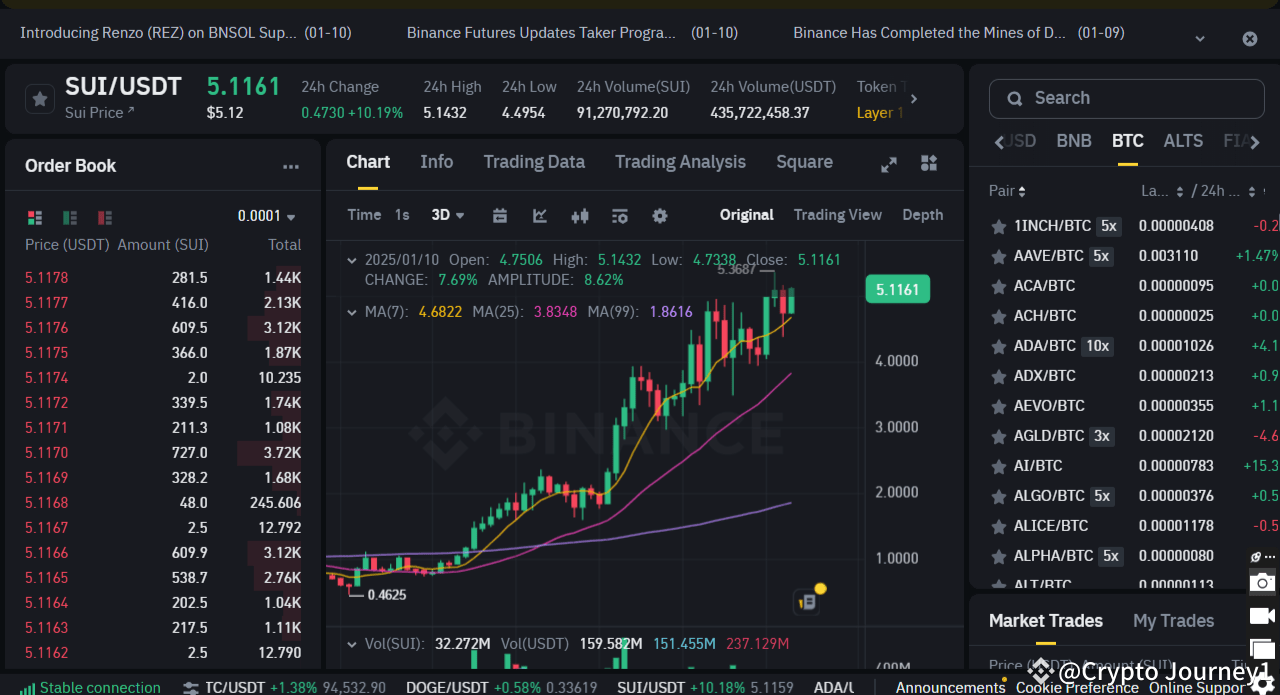Open the ALTS pairs tab
The width and height of the screenshot is (1280, 695).
(1183, 141)
